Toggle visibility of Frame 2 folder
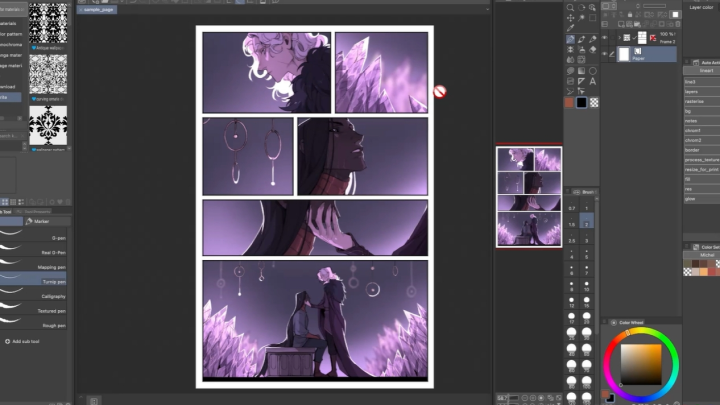The image size is (720, 405). point(606,38)
